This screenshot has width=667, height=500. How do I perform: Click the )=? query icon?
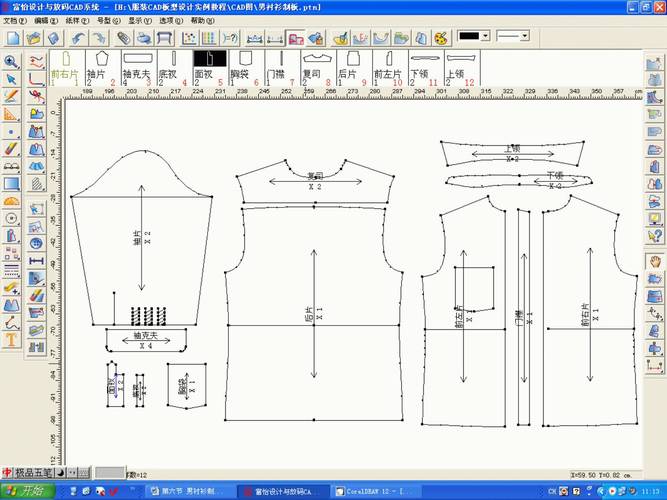tap(230, 38)
